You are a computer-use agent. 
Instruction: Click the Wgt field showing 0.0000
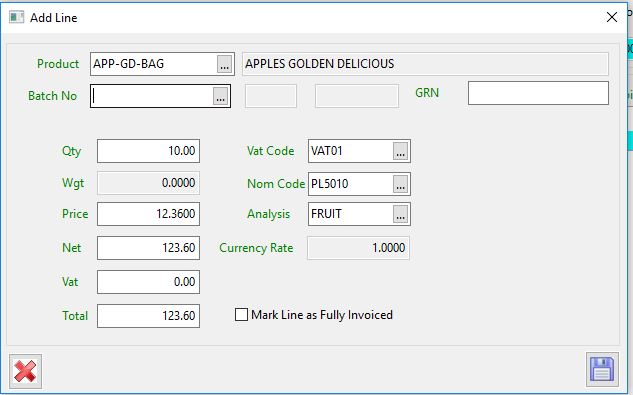(x=148, y=183)
